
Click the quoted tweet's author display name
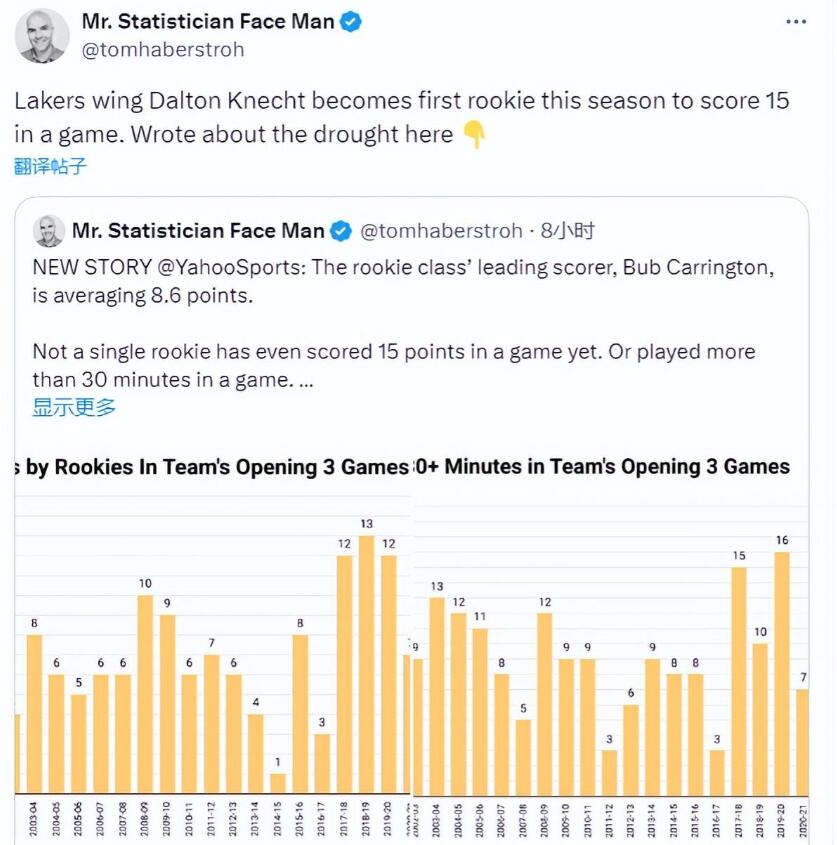click(x=198, y=232)
